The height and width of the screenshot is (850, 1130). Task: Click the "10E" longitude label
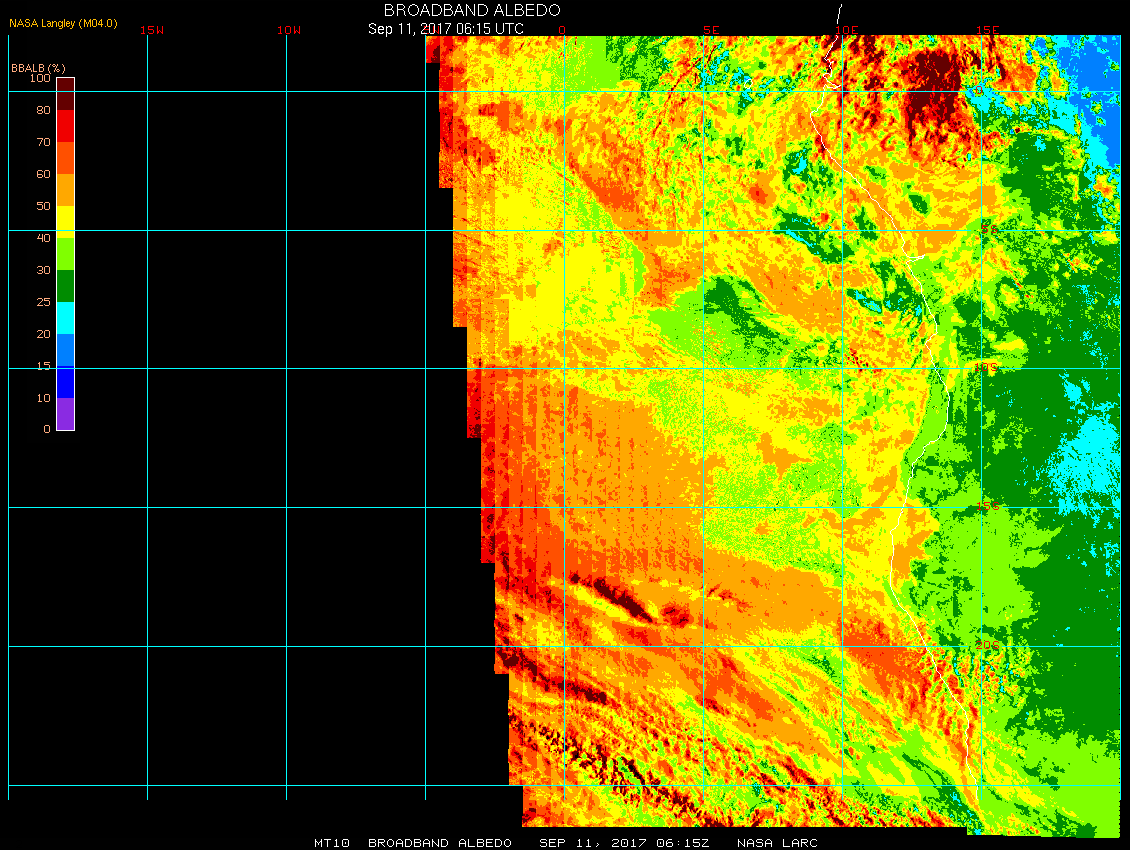(847, 30)
